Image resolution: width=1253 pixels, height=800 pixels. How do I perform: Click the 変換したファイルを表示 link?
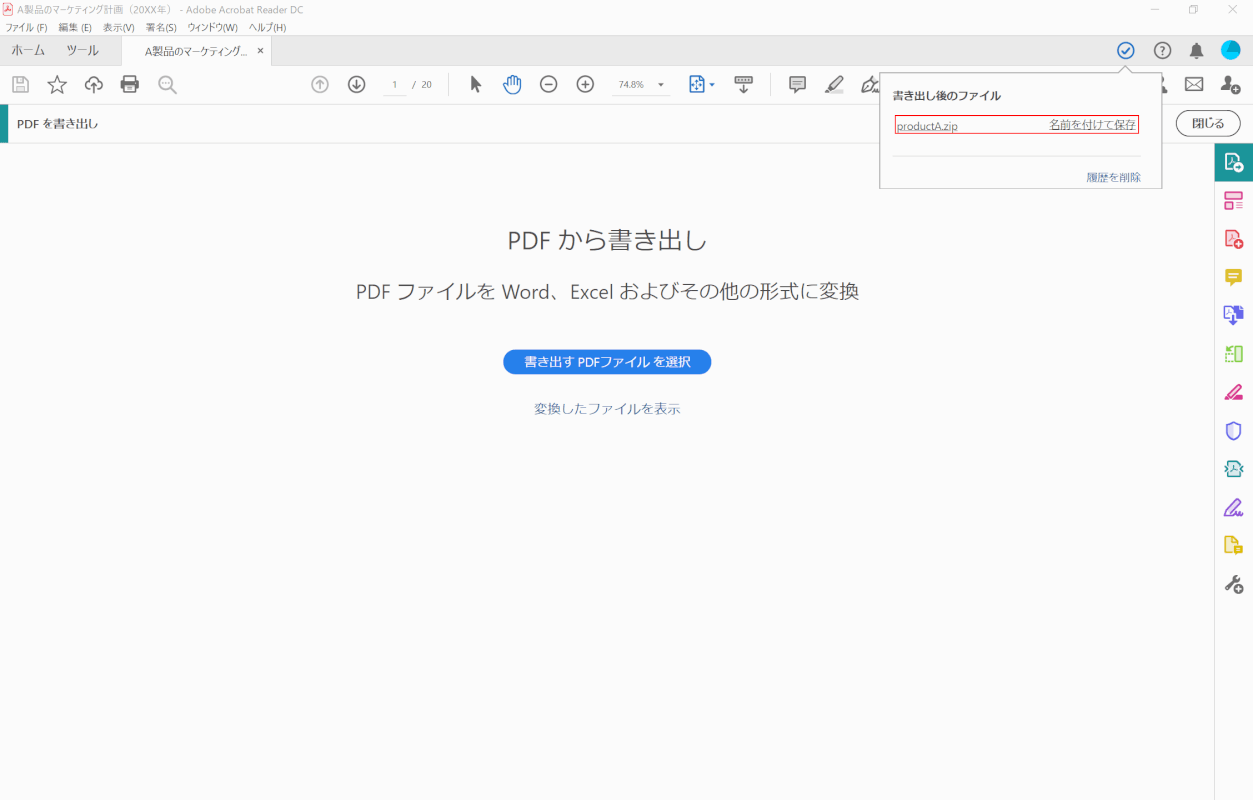(607, 409)
